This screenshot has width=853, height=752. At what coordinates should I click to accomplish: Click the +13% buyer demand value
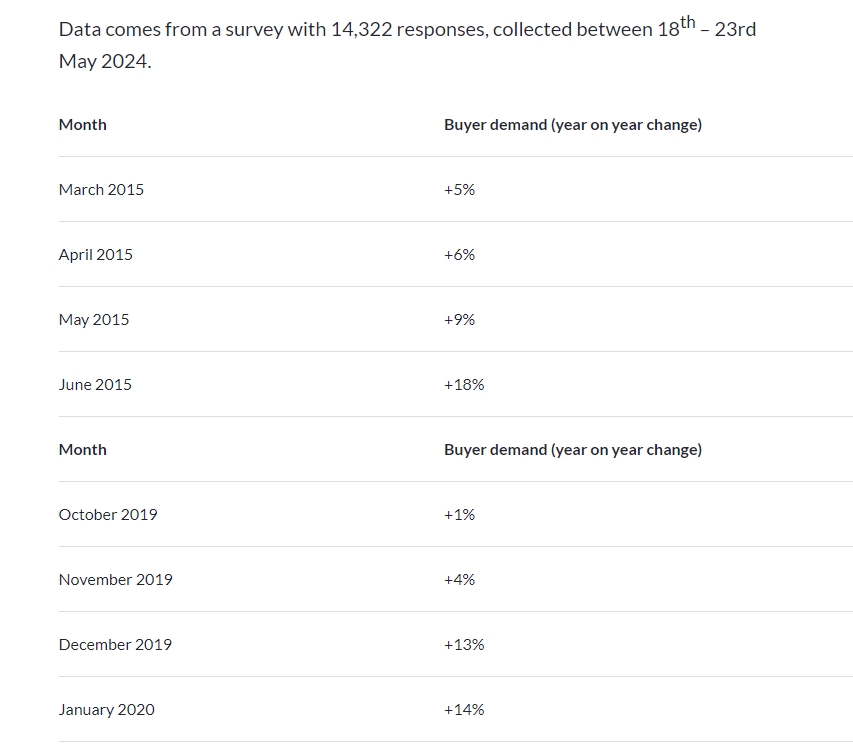click(x=464, y=645)
